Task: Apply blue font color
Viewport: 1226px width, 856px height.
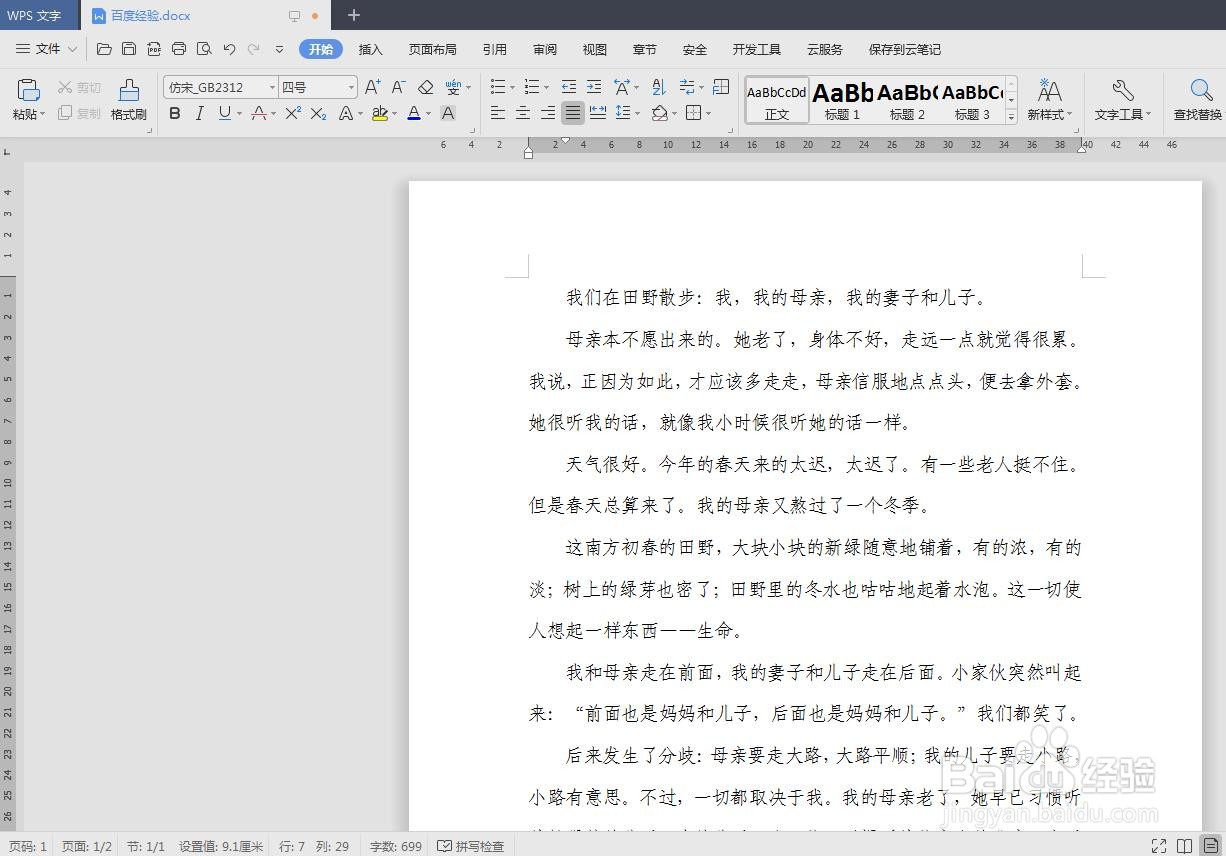Action: pos(413,114)
